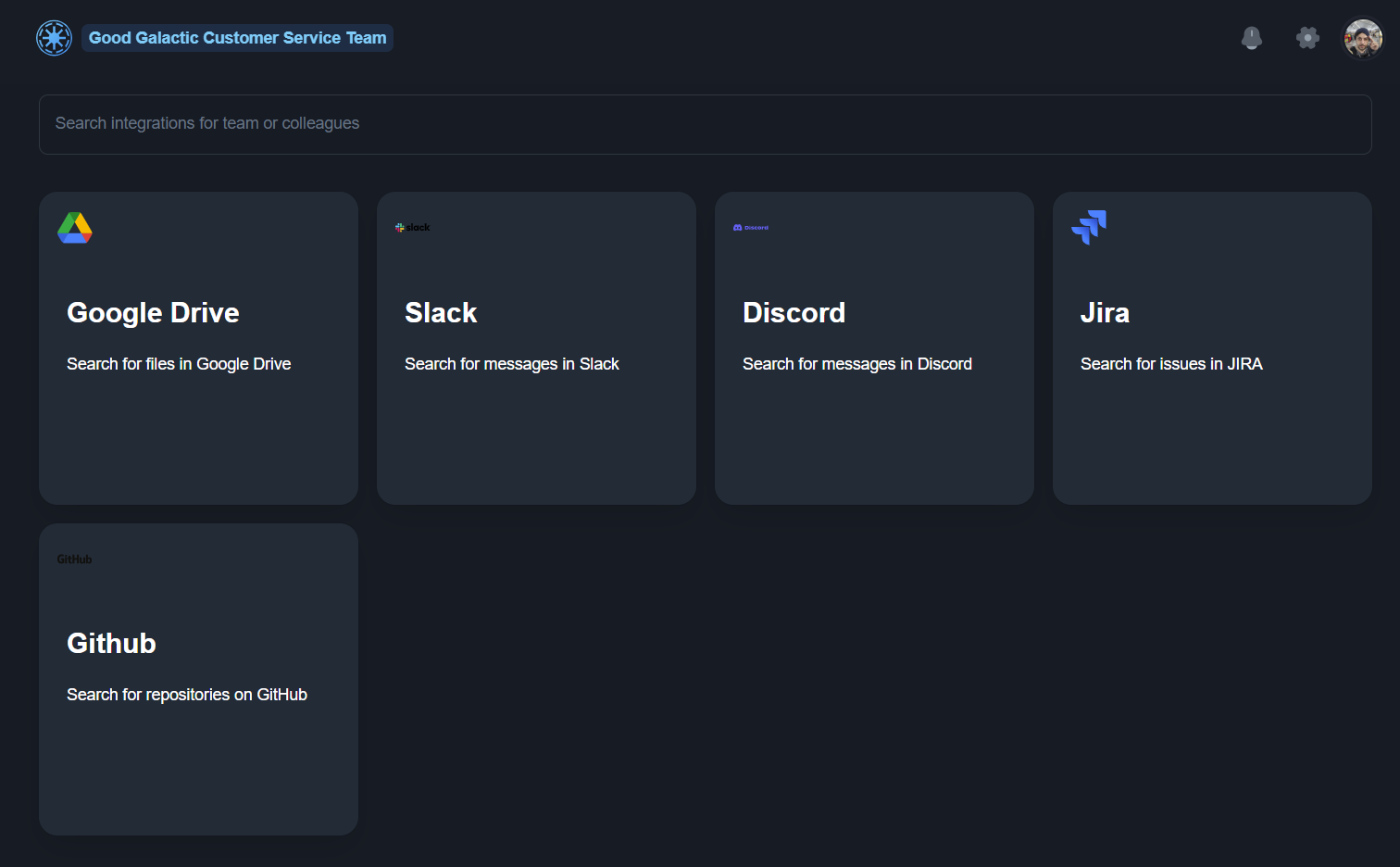The height and width of the screenshot is (867, 1400).
Task: Click "Search for messages in Slack" description
Action: [x=511, y=364]
